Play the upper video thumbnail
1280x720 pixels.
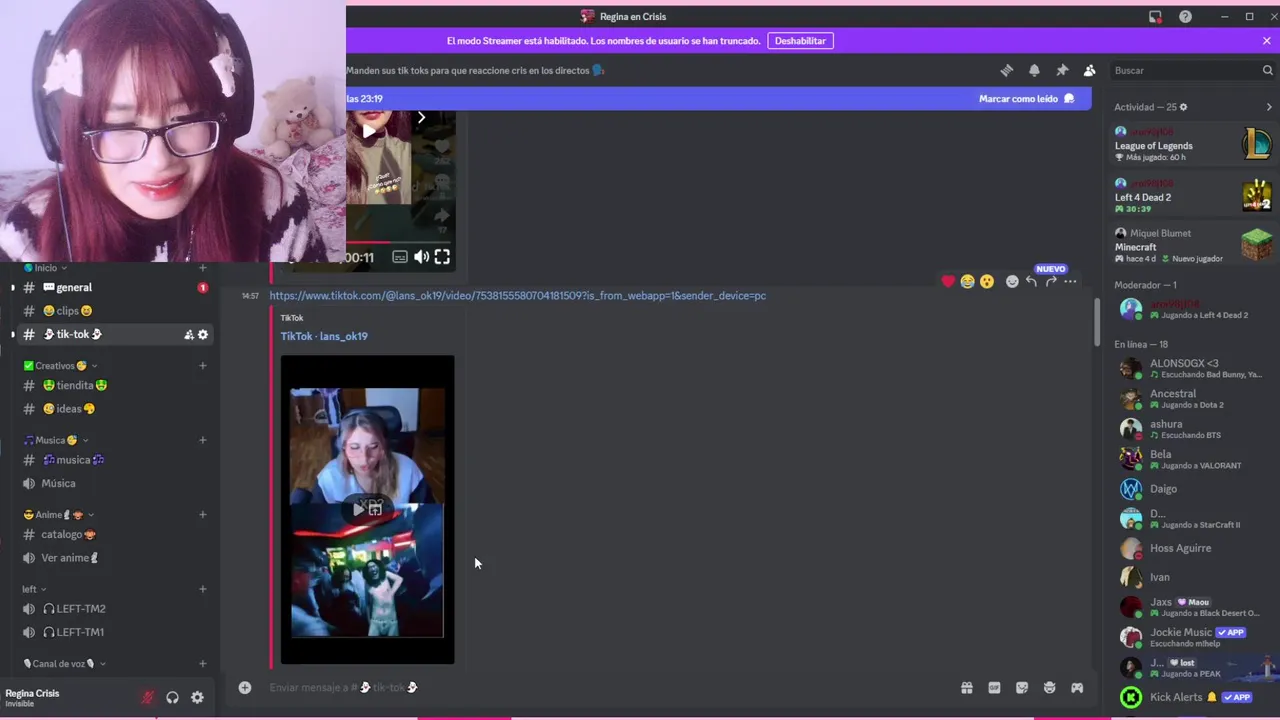(368, 131)
